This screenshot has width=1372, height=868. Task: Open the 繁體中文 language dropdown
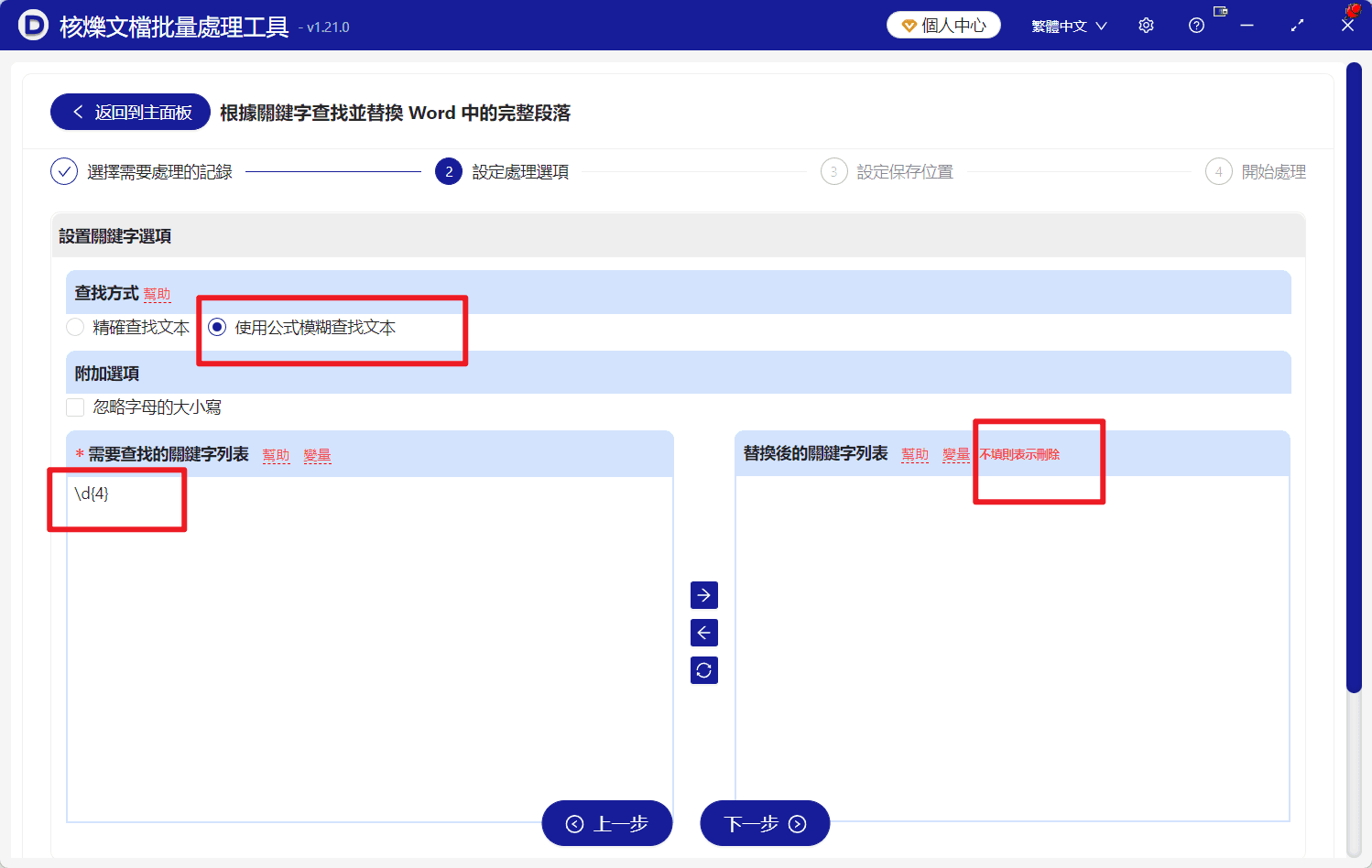[x=1068, y=25]
